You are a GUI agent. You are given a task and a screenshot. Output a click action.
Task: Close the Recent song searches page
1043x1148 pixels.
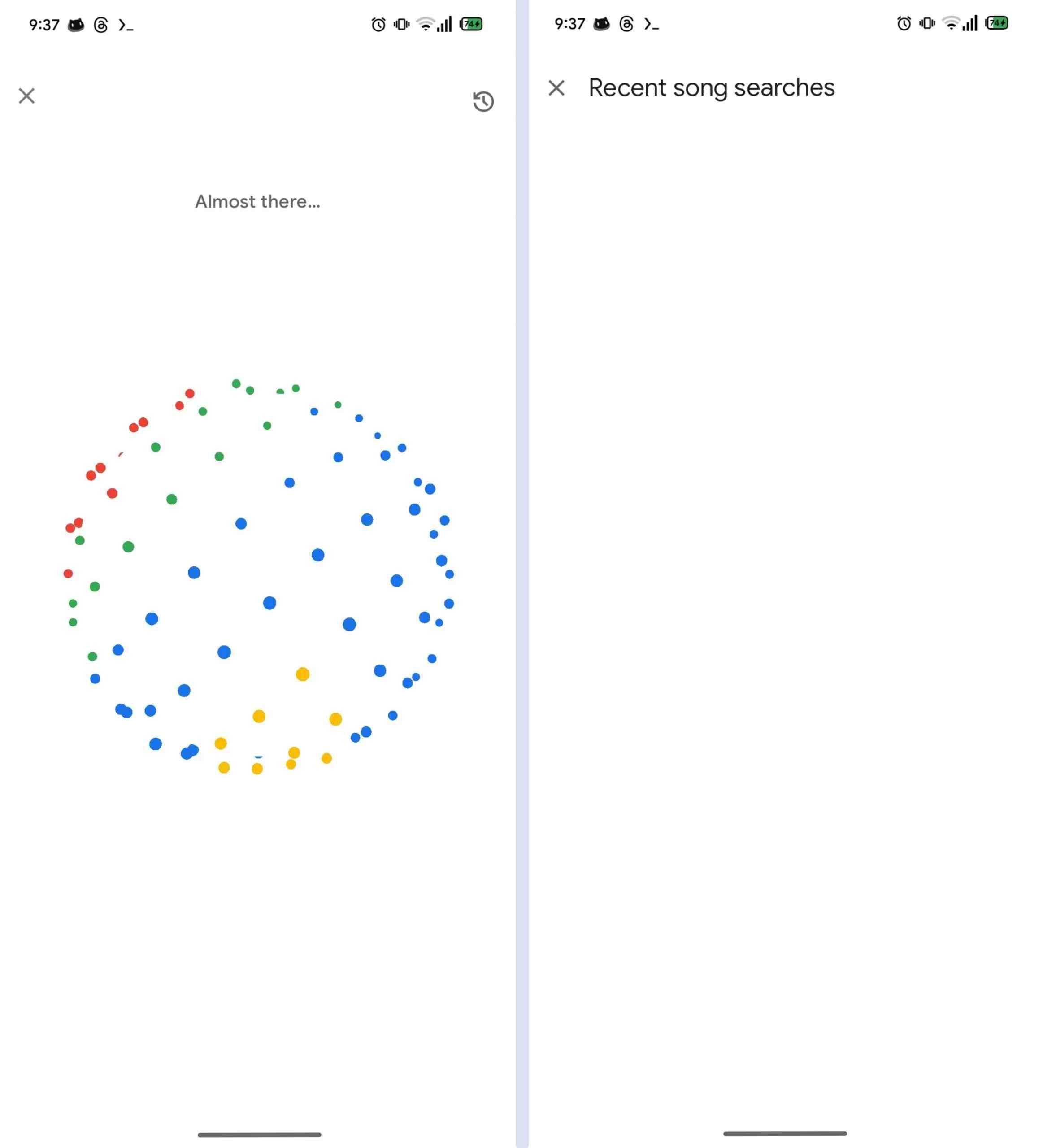pos(556,88)
